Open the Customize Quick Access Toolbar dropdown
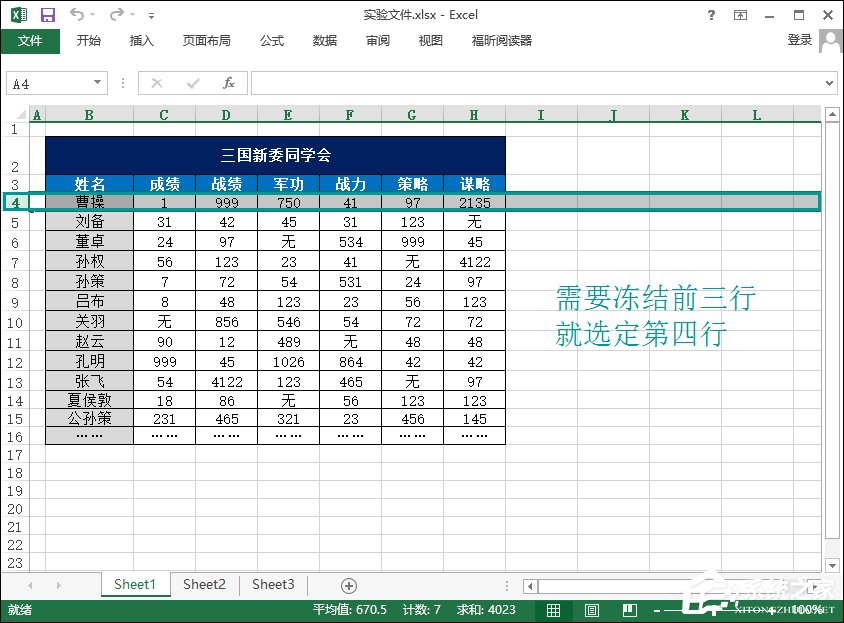This screenshot has width=844, height=623. (x=151, y=14)
